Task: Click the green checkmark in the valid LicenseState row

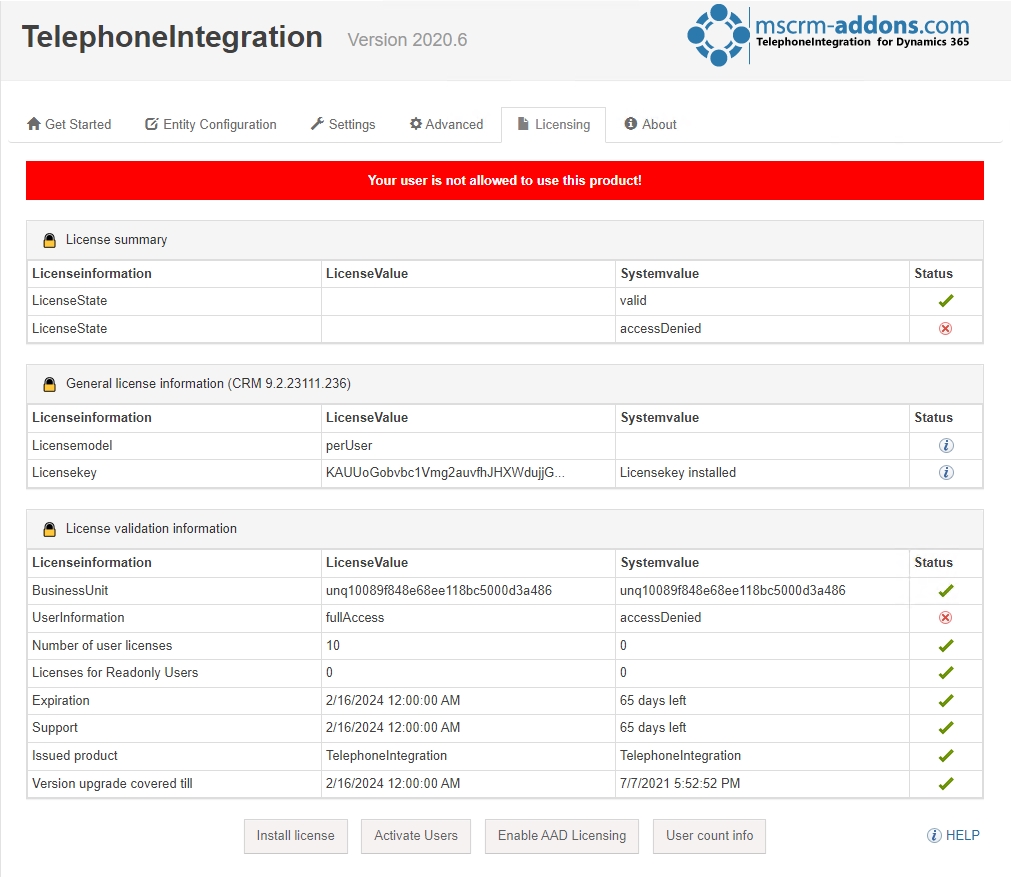Action: coord(946,301)
